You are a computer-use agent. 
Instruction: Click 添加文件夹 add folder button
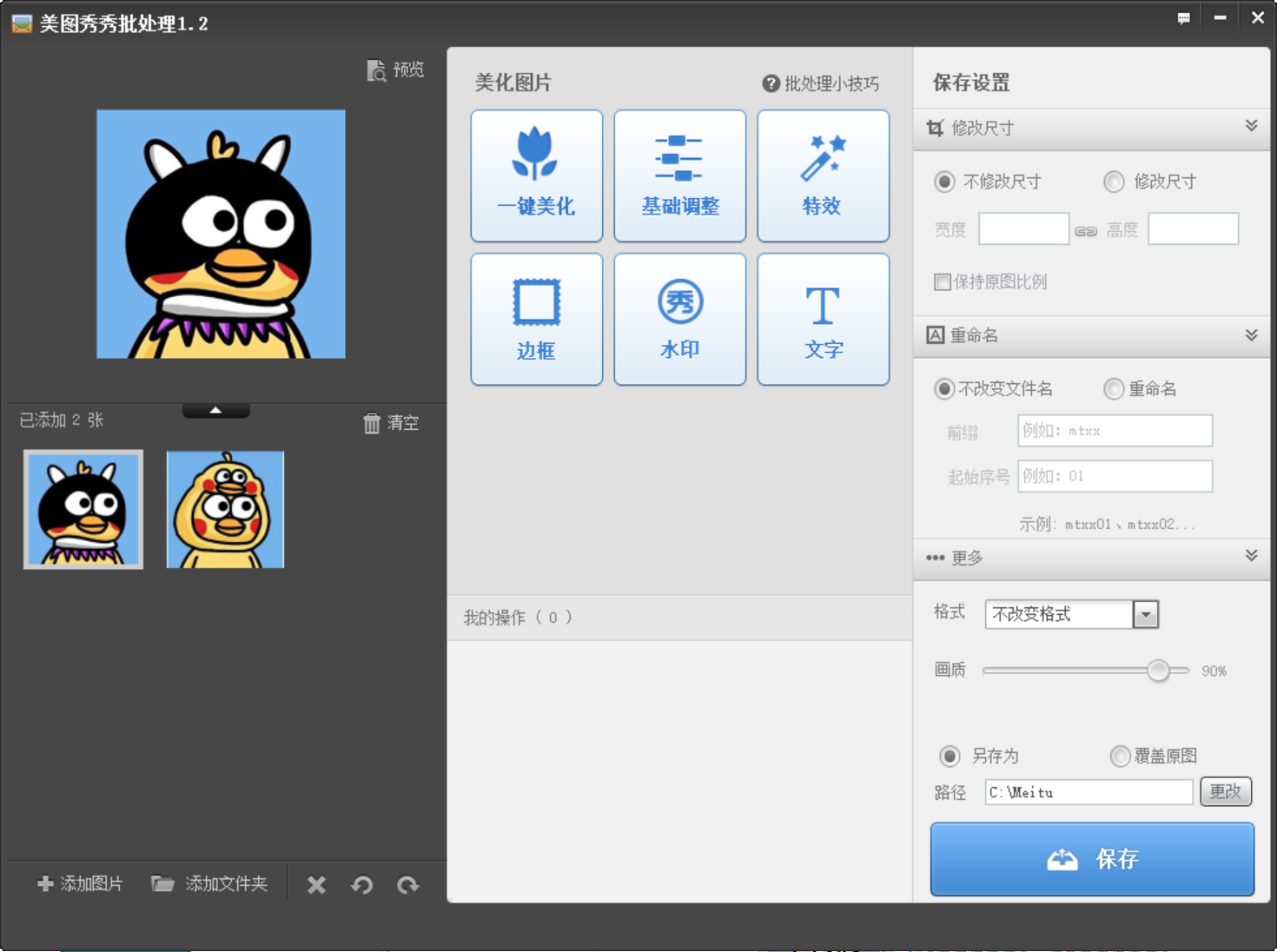(209, 884)
